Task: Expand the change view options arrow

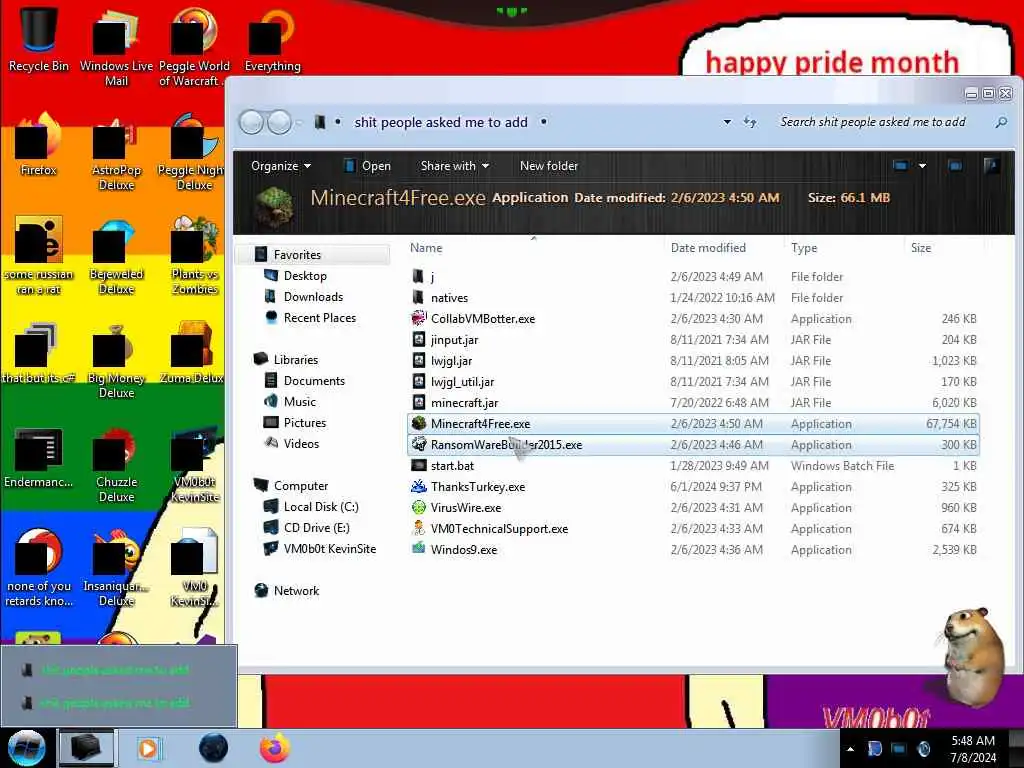Action: (x=922, y=166)
